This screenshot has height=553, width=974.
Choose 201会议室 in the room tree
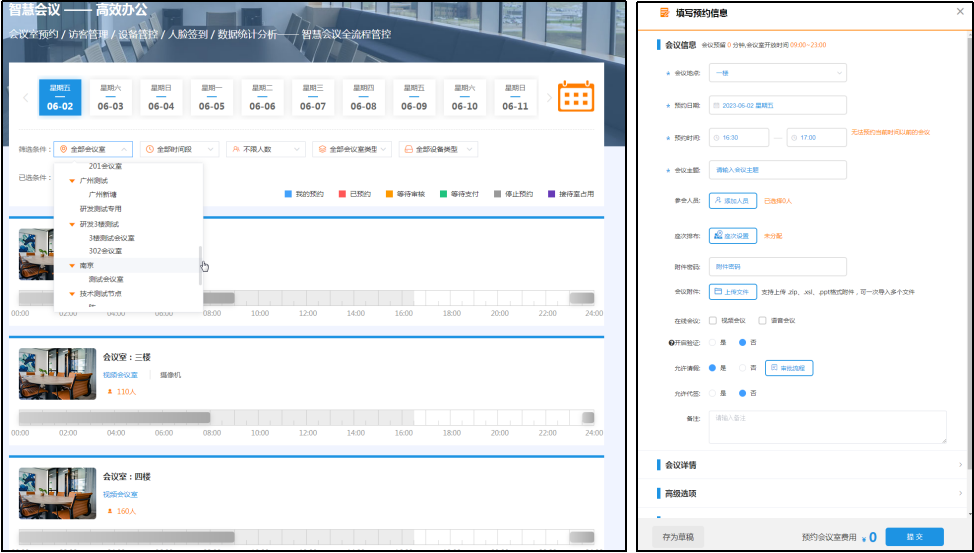(x=105, y=167)
